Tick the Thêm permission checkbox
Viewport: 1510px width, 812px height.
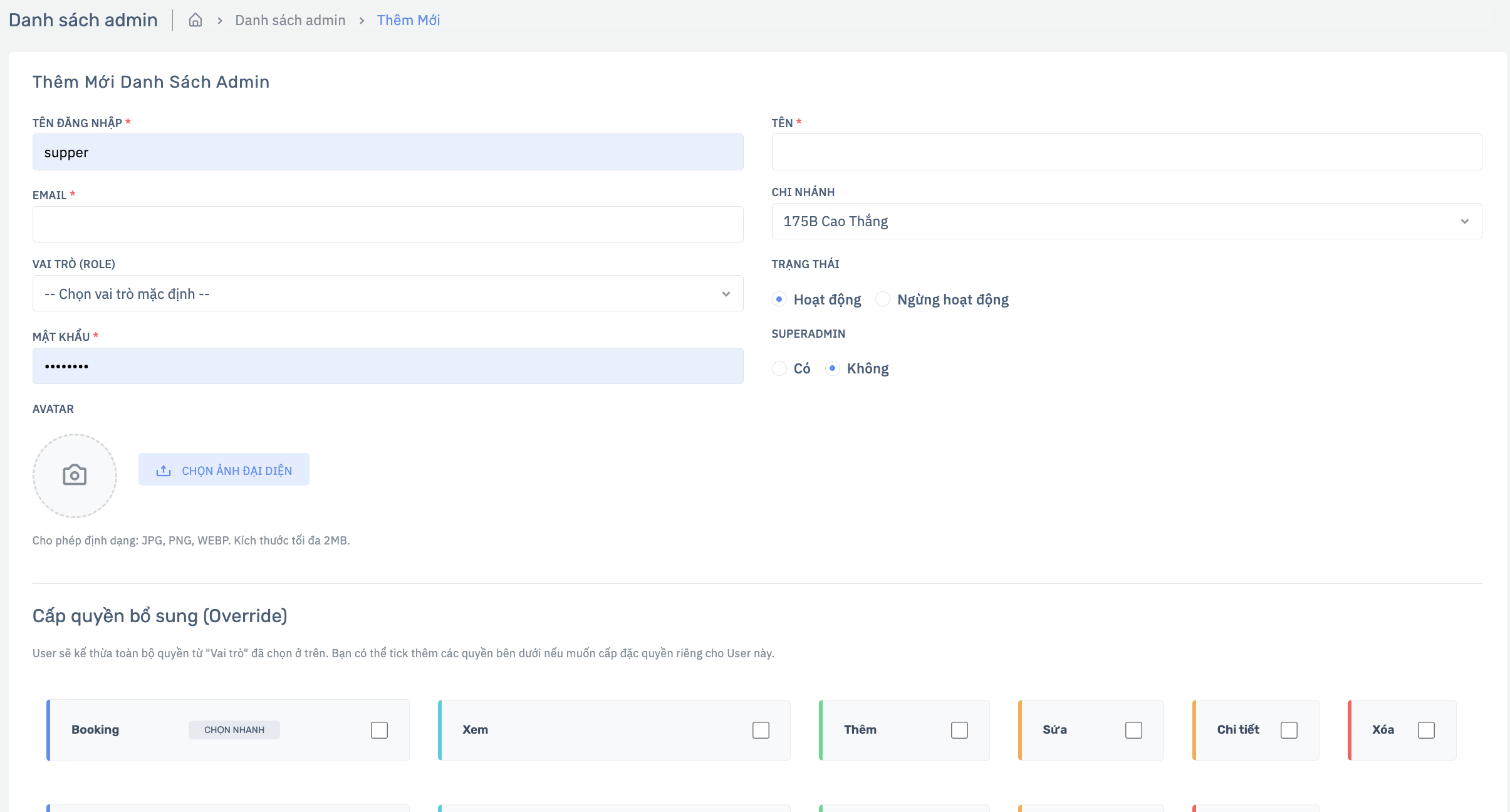pos(959,730)
